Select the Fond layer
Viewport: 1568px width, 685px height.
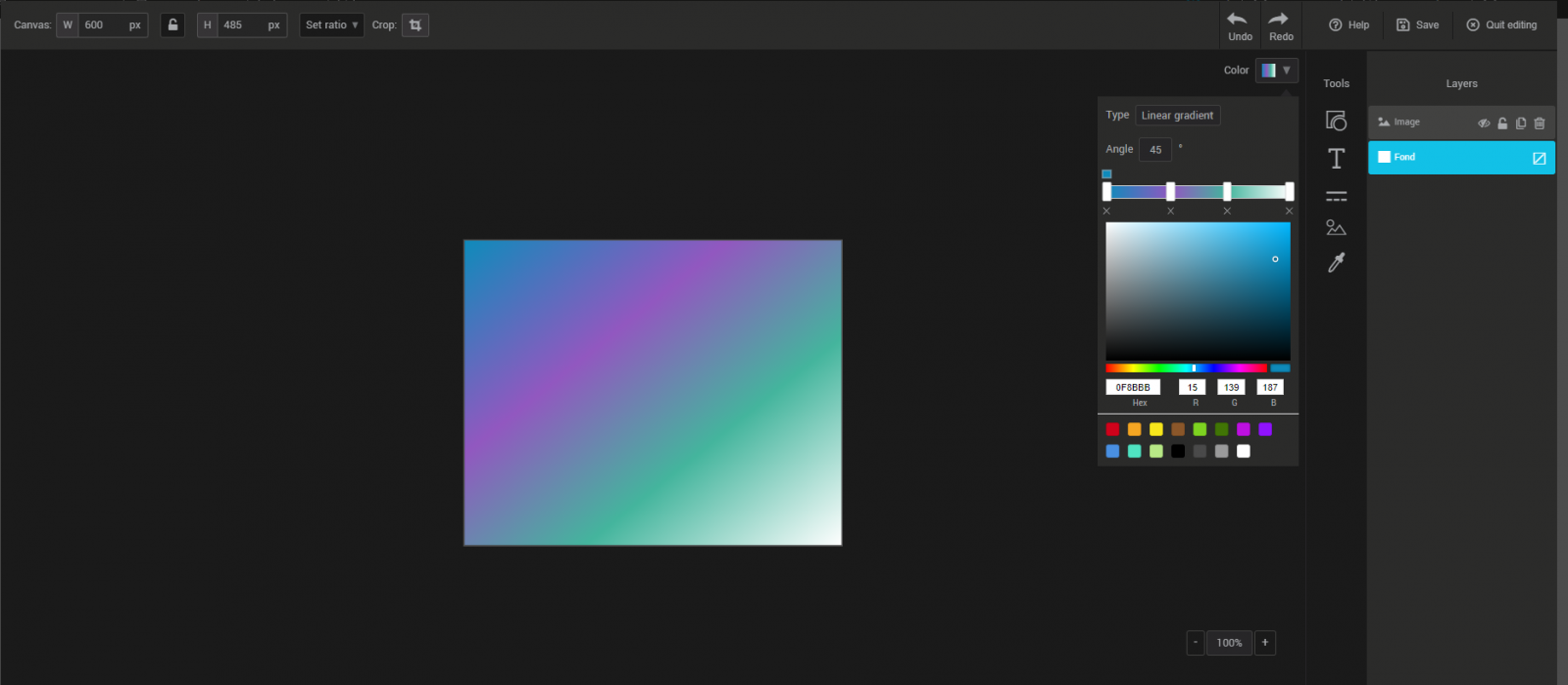pos(1450,158)
